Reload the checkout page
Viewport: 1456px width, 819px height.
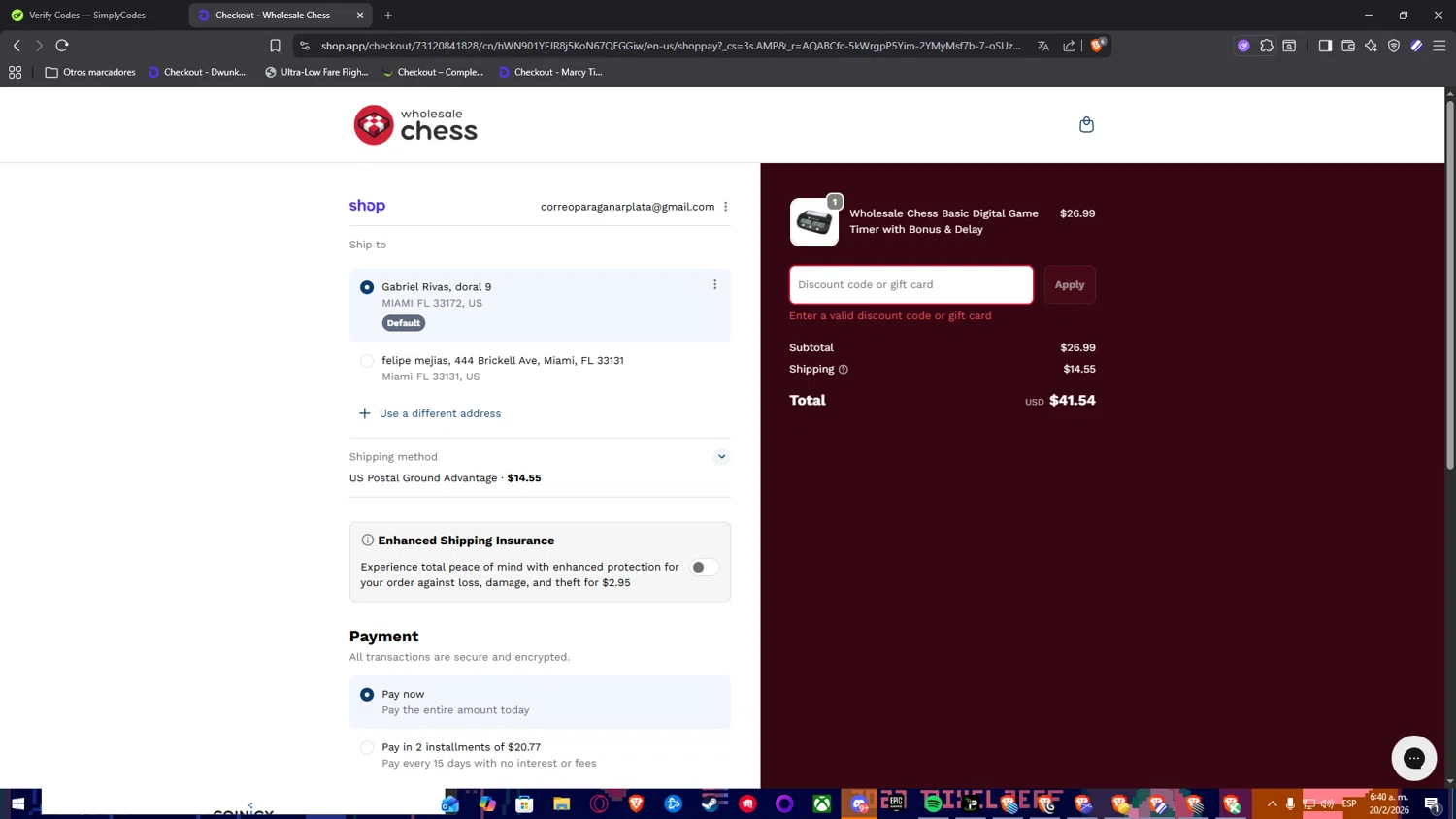click(x=62, y=46)
